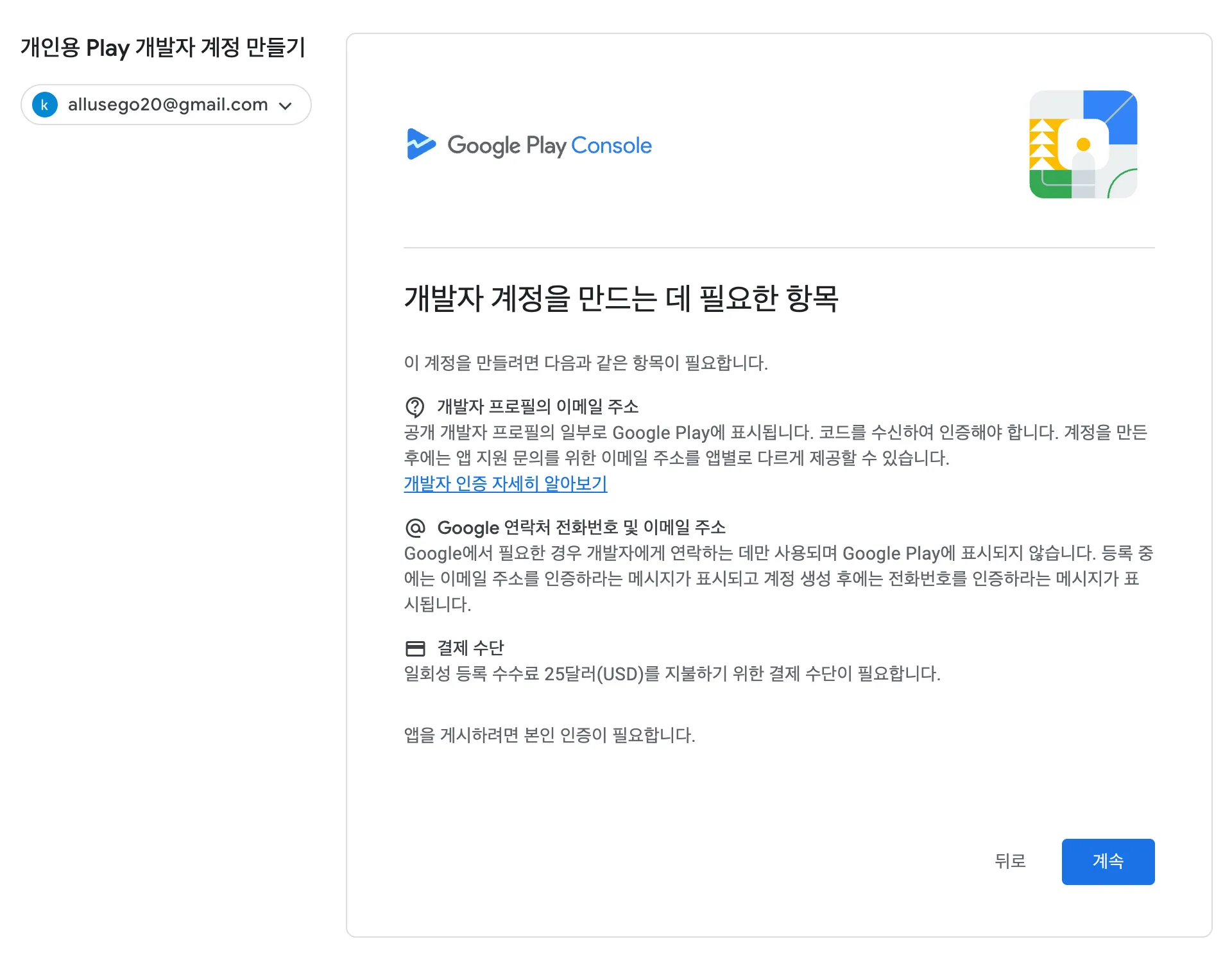
Task: Click the '결제 수단' section label
Action: click(470, 648)
